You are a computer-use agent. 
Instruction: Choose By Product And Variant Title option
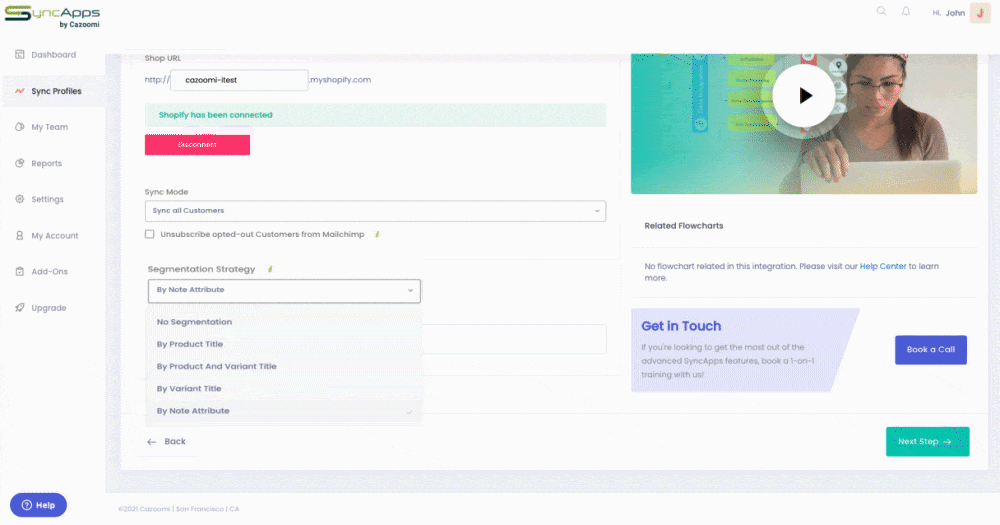[284, 366]
